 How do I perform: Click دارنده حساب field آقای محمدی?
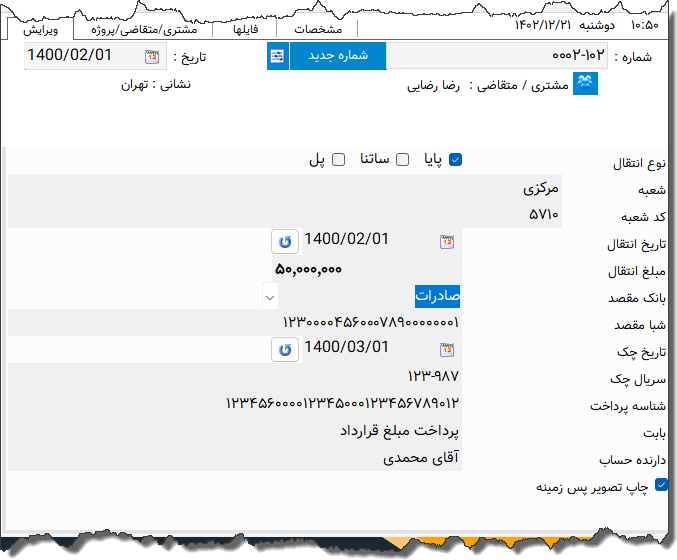[235, 457]
